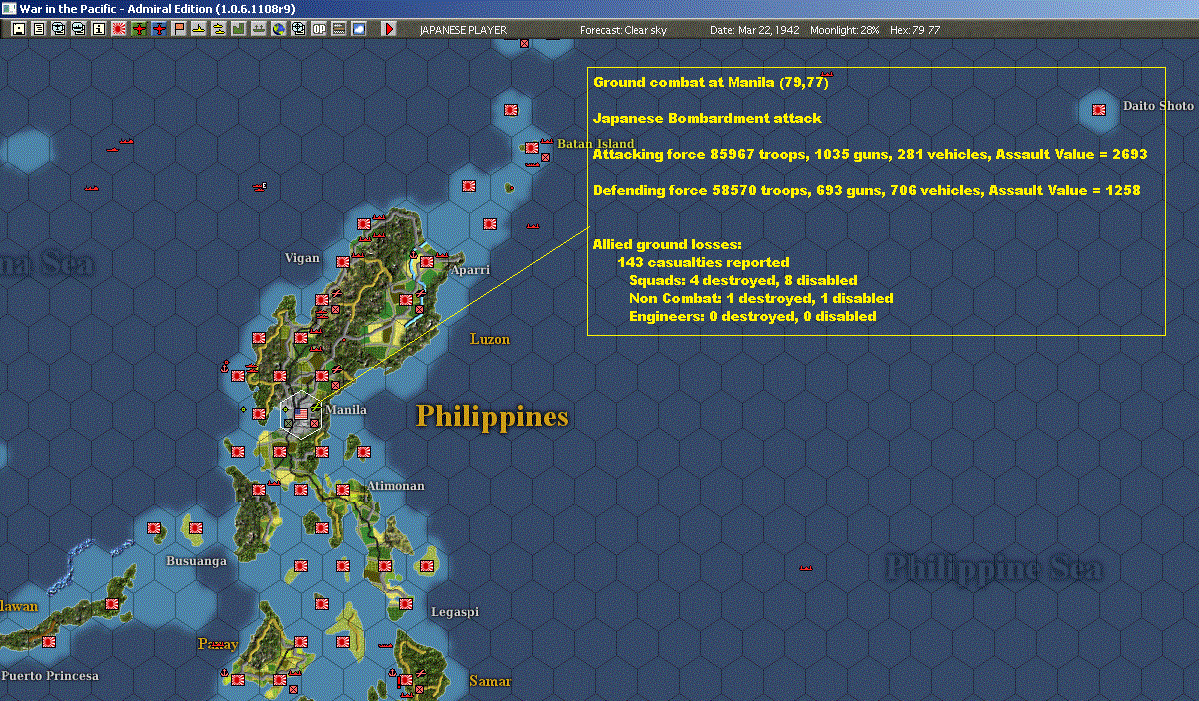This screenshot has height=701, width=1199.
Task: Select Japanese flag marker left of Legaspi
Action: pos(405,604)
